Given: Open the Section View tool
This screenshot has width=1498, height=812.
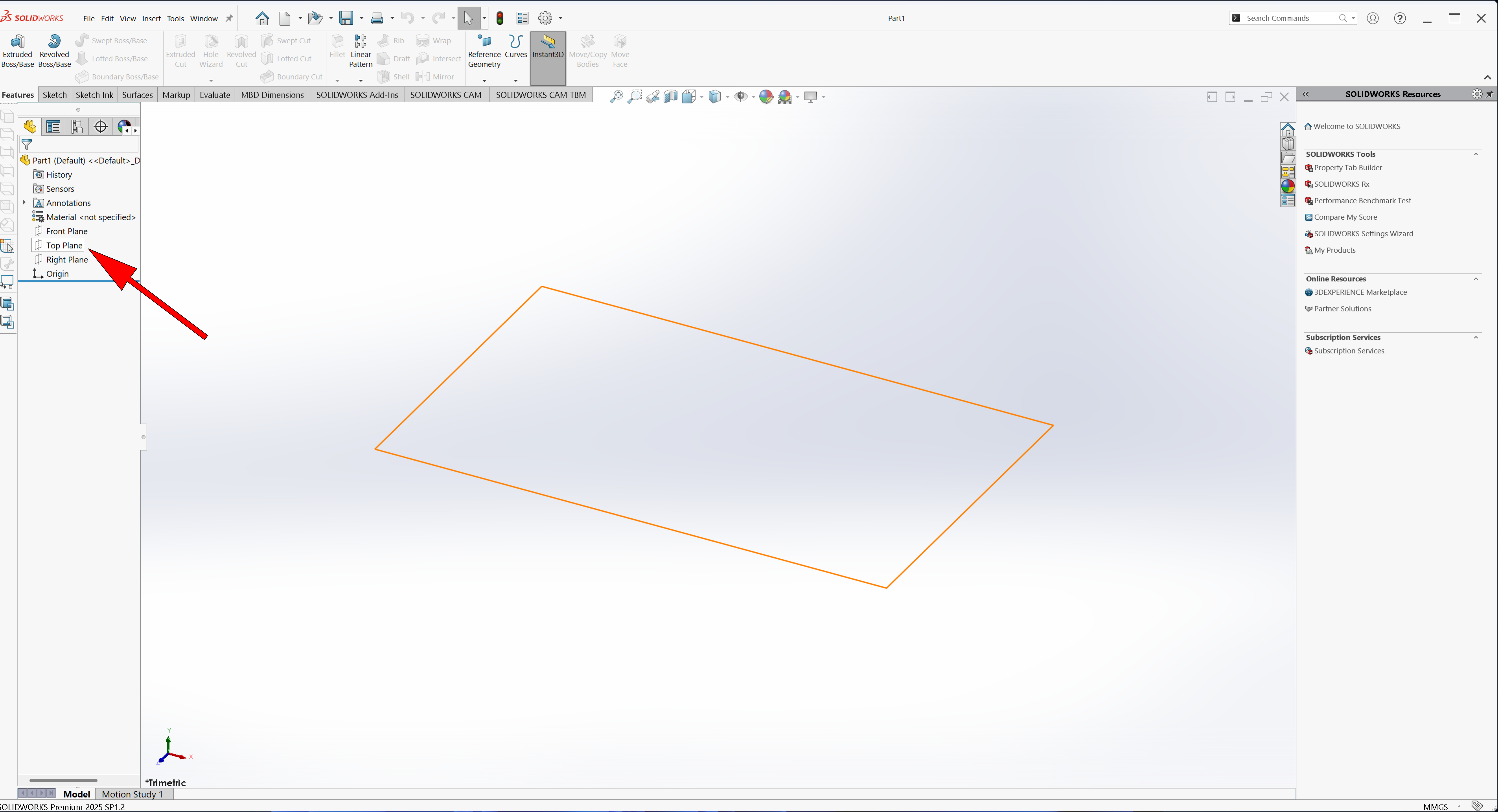Looking at the screenshot, I should (x=670, y=96).
